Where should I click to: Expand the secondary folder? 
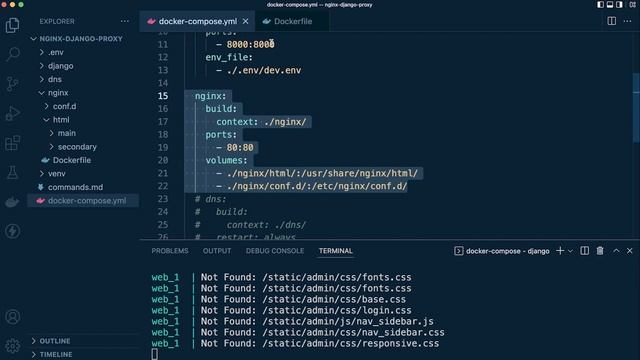[x=77, y=147]
